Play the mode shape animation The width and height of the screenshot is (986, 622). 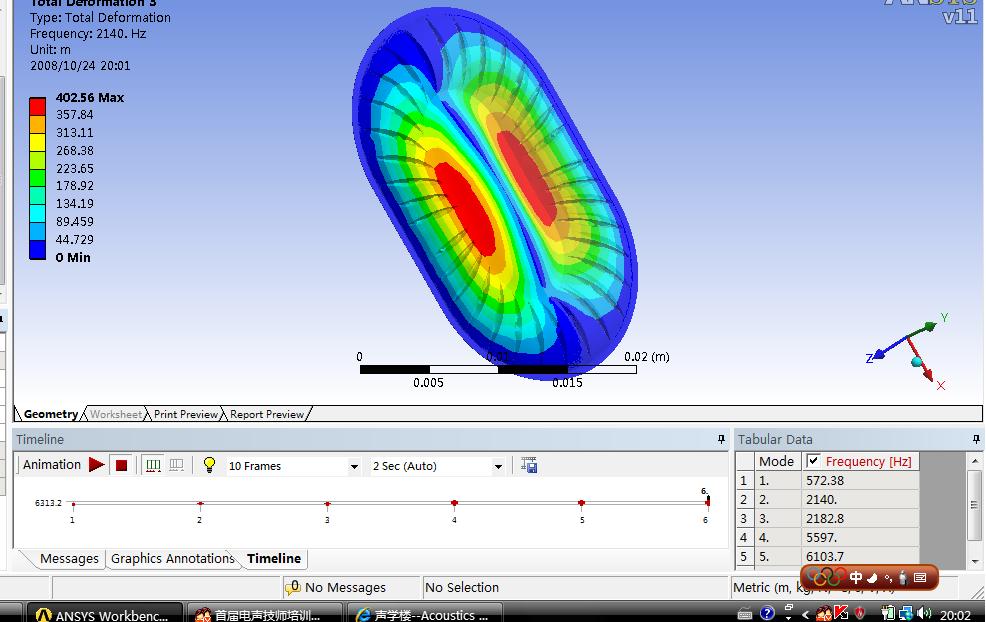[x=96, y=465]
